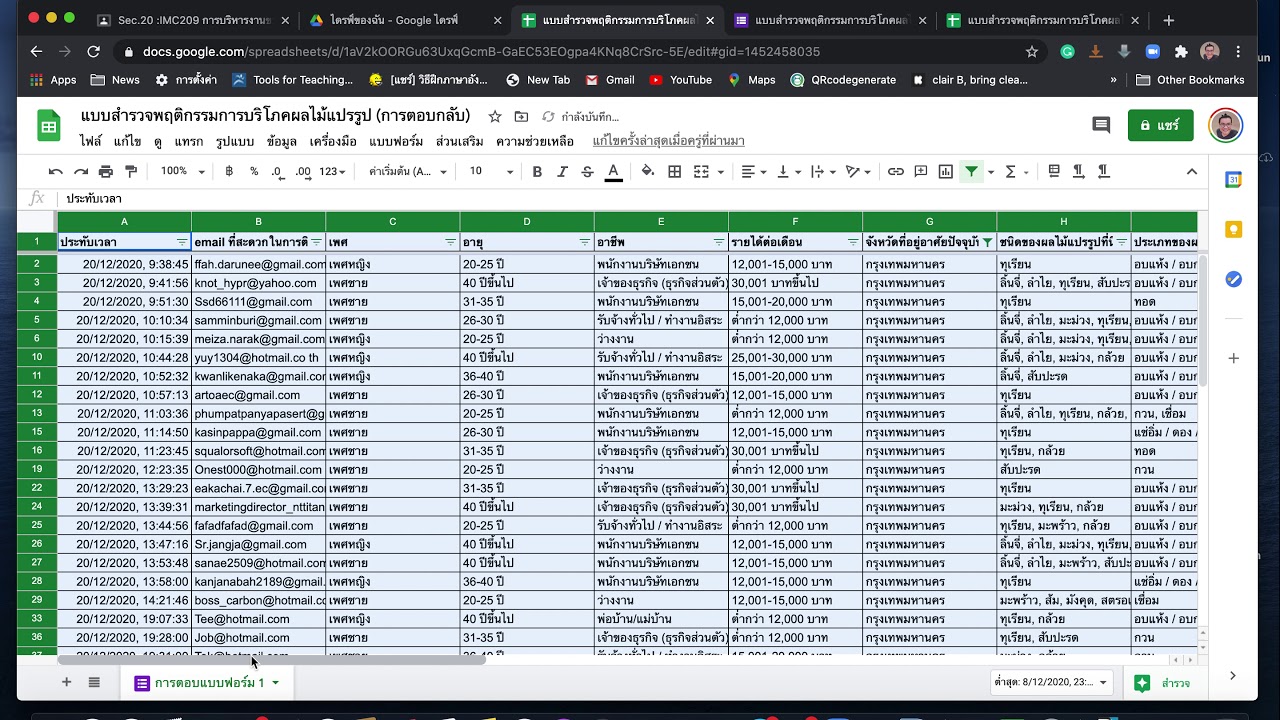Viewport: 1280px width, 720px height.
Task: Open the แทรก menu
Action: pyautogui.click(x=189, y=142)
